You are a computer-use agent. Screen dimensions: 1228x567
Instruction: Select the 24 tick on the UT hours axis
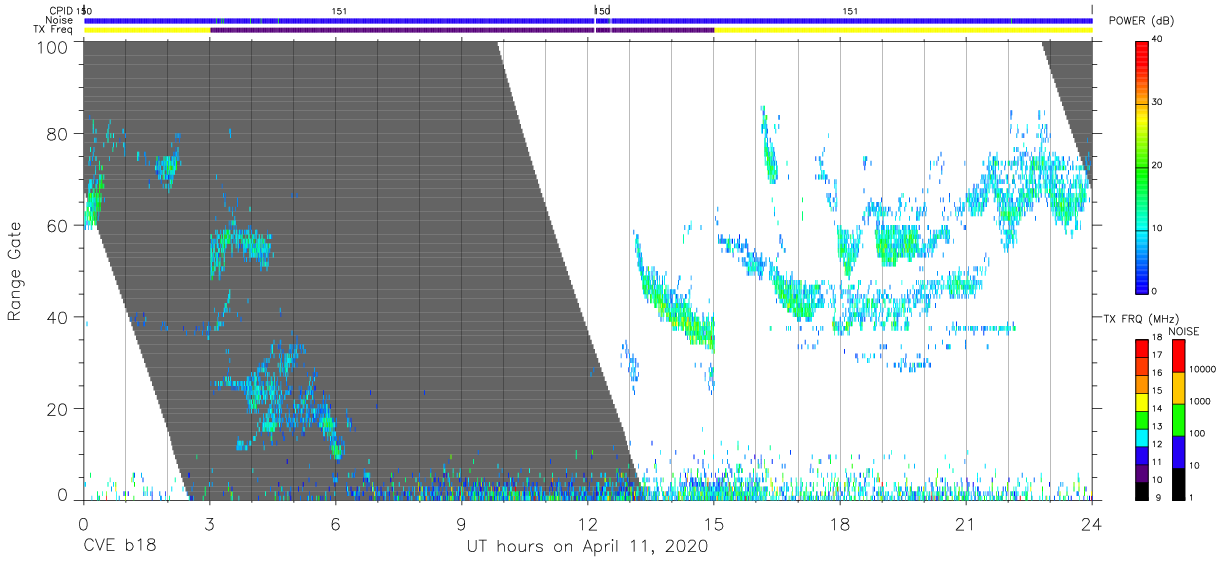click(x=1092, y=523)
